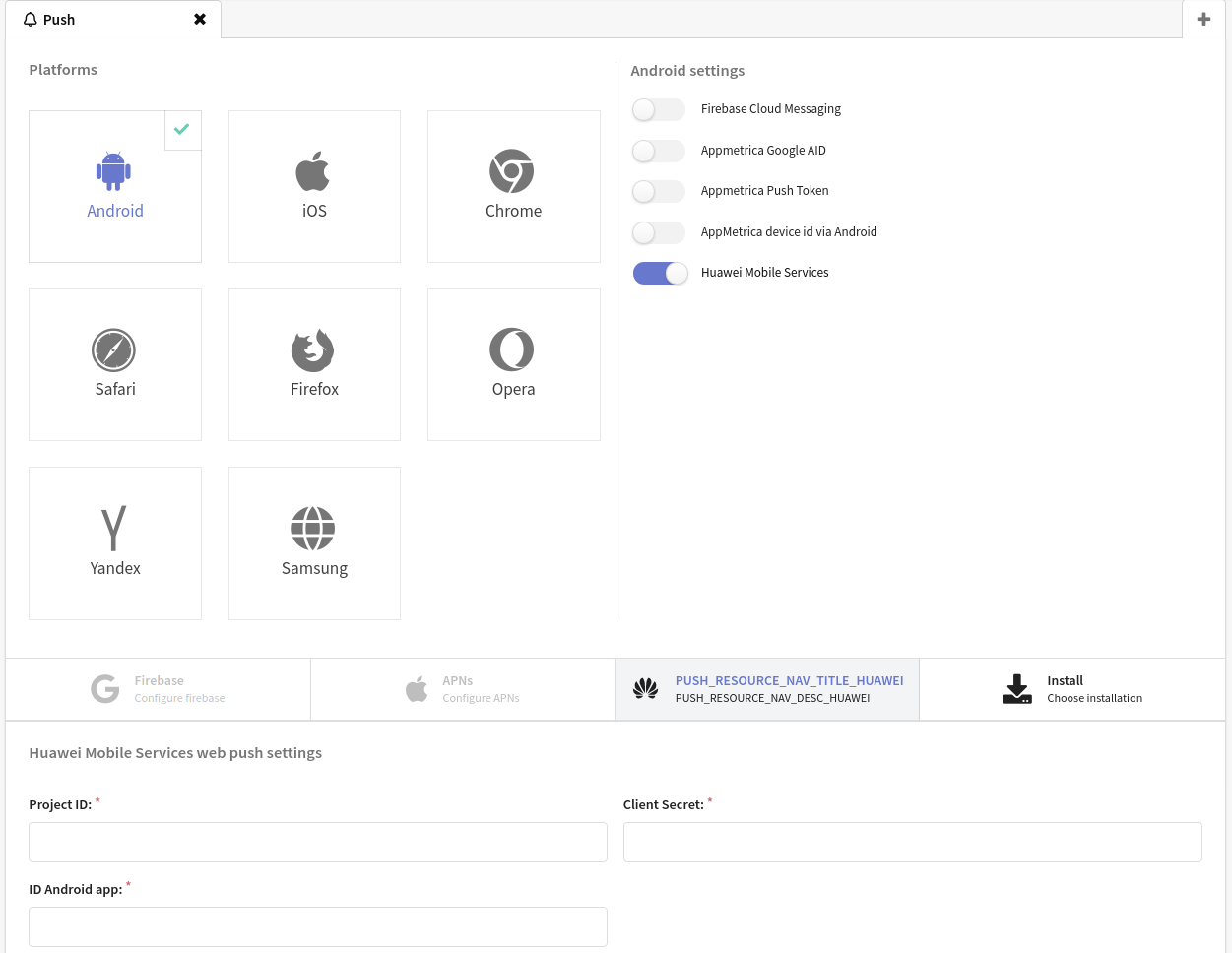Click the Install download icon

tap(1017, 689)
